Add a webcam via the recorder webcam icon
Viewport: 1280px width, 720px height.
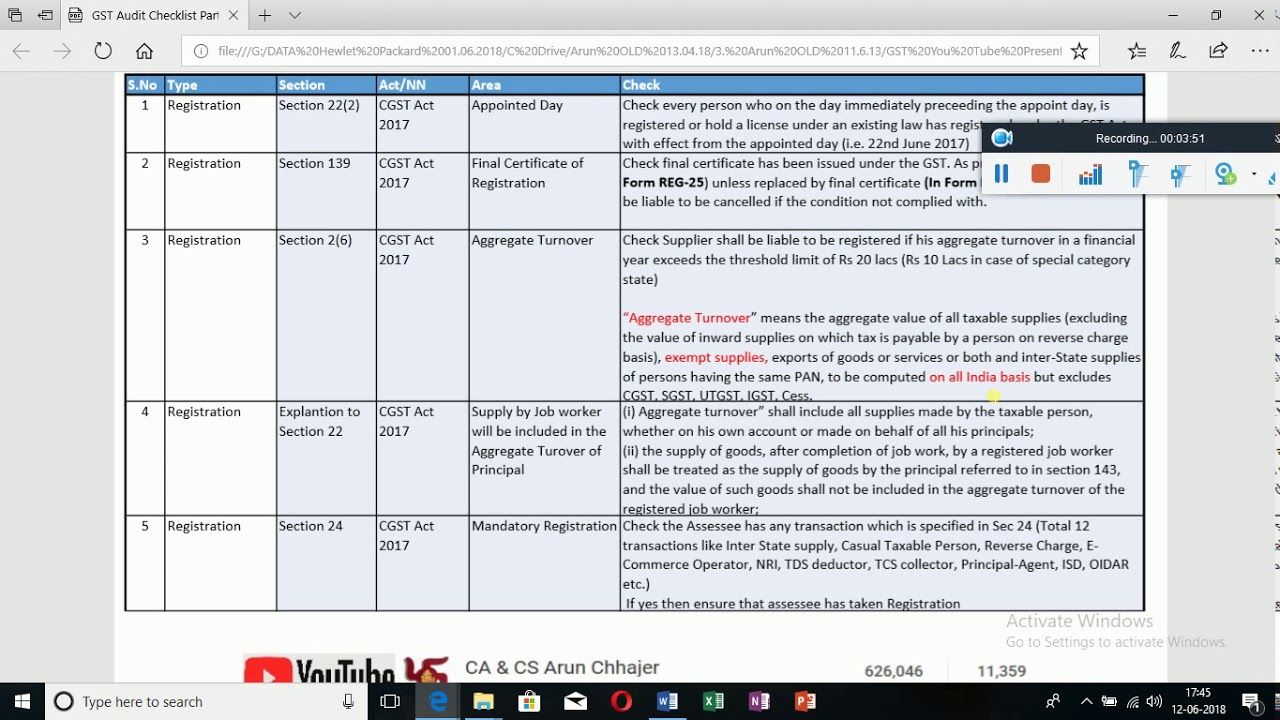point(1226,175)
